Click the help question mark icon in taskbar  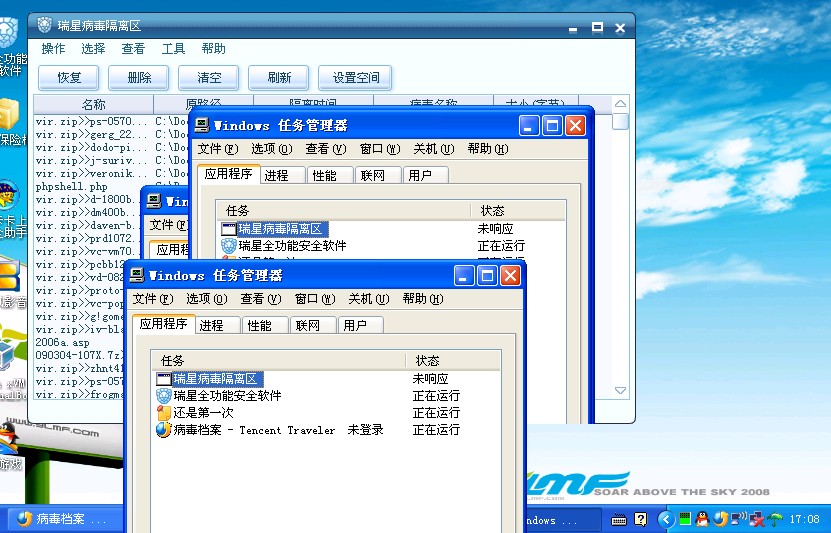point(640,519)
